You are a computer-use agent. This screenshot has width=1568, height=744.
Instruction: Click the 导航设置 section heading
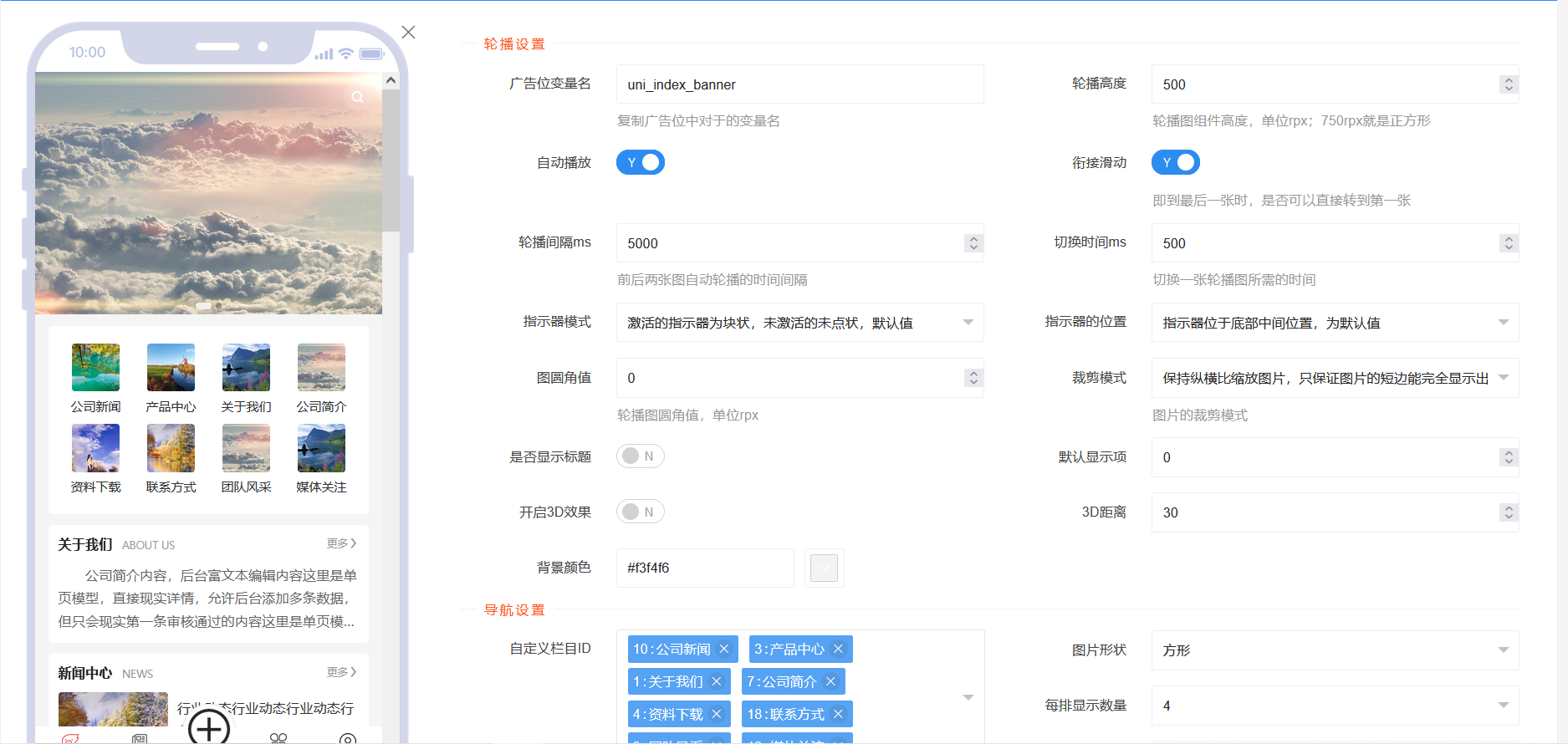514,610
